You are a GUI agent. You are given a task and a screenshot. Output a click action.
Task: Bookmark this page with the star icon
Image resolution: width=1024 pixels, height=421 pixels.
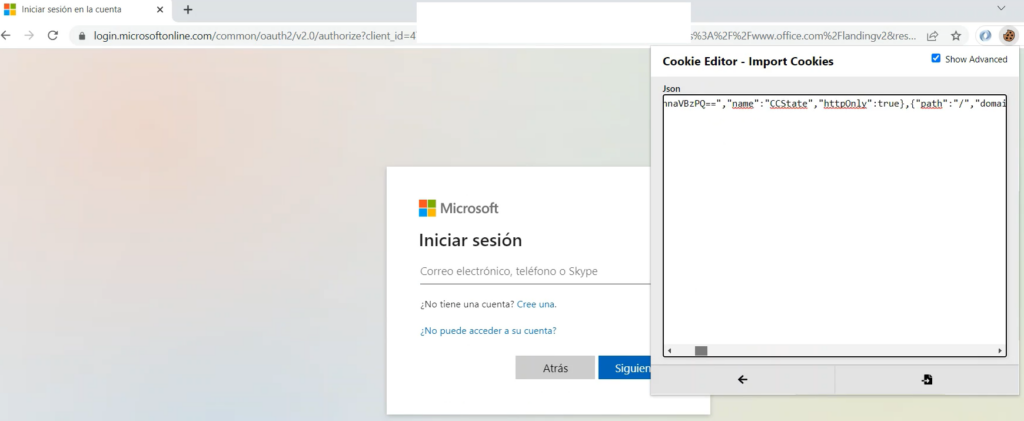[956, 36]
